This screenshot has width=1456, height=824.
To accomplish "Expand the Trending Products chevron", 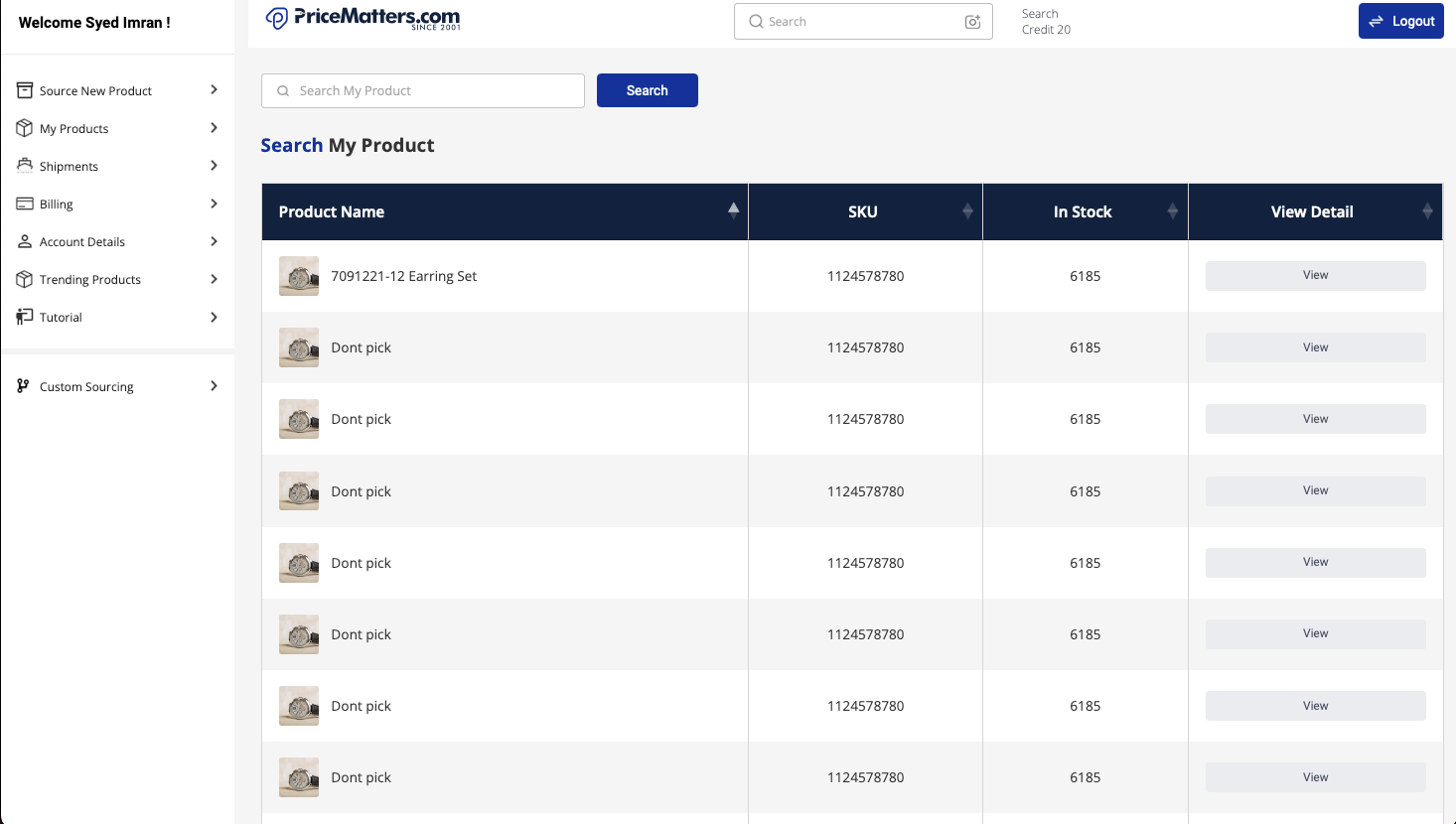I will tap(214, 279).
